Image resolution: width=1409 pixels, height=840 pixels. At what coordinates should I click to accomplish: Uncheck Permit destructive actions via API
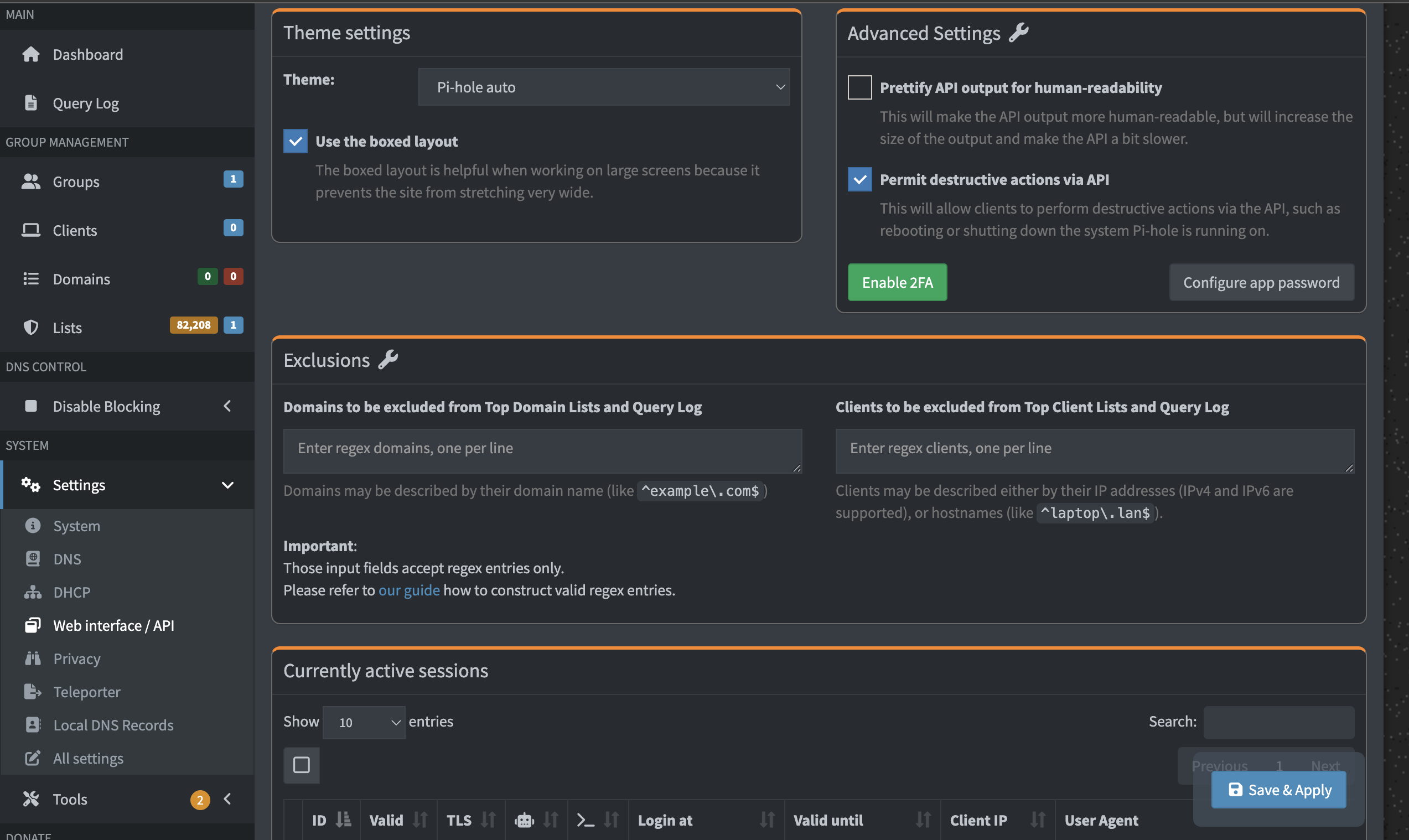(x=860, y=179)
